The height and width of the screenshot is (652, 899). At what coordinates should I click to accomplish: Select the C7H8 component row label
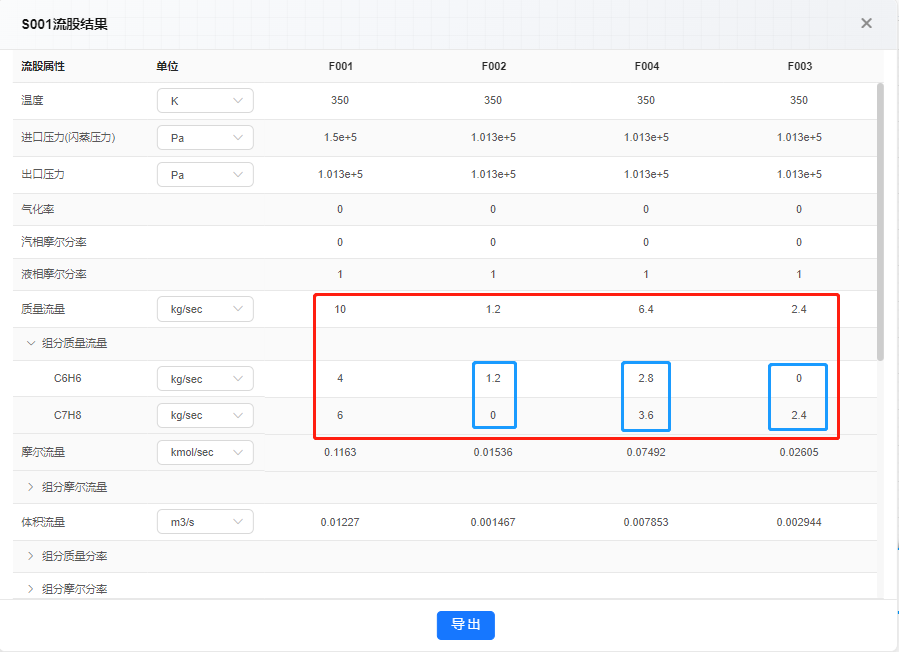click(x=68, y=415)
